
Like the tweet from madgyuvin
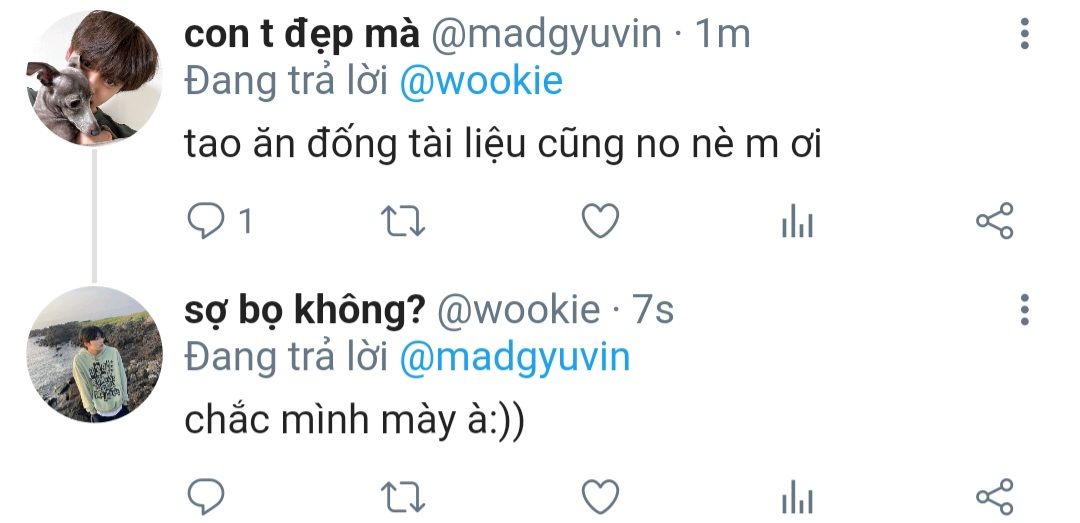coord(600,221)
